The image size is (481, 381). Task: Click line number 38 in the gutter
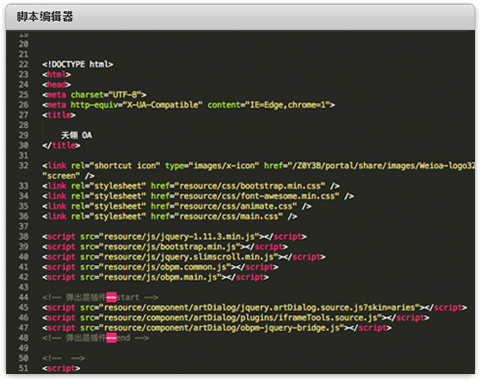point(23,237)
